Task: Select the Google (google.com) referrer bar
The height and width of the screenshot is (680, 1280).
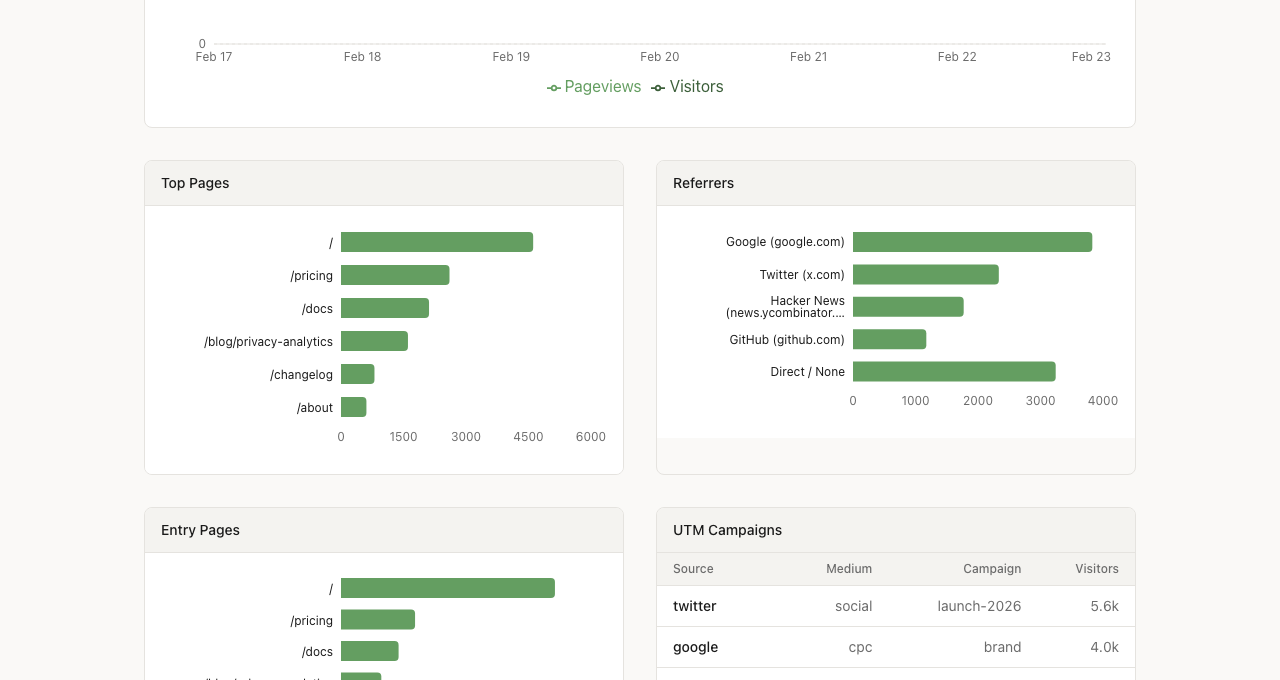Action: pos(972,242)
